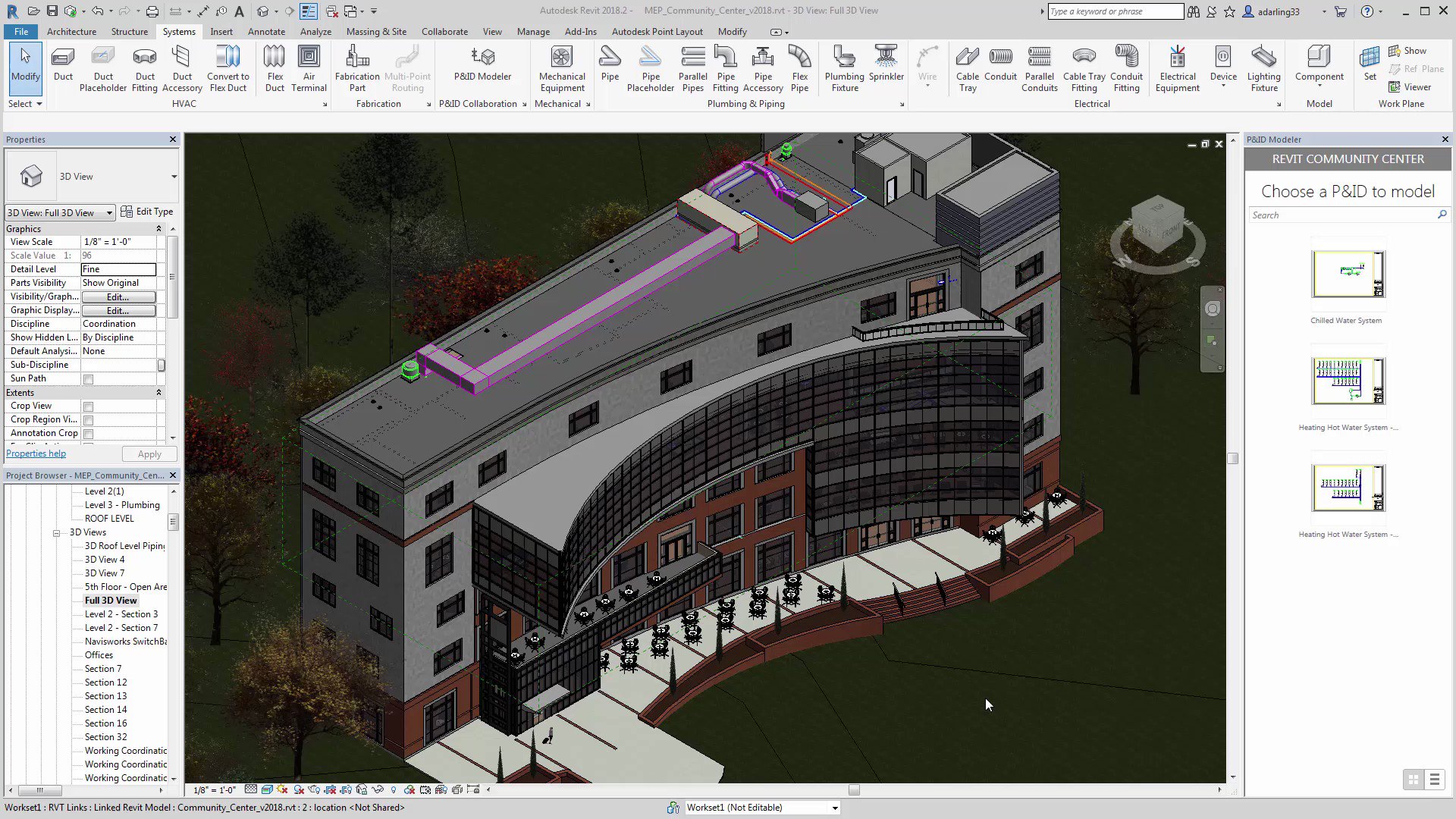Open the view type selector dropdown
The width and height of the screenshot is (1456, 819).
[108, 212]
